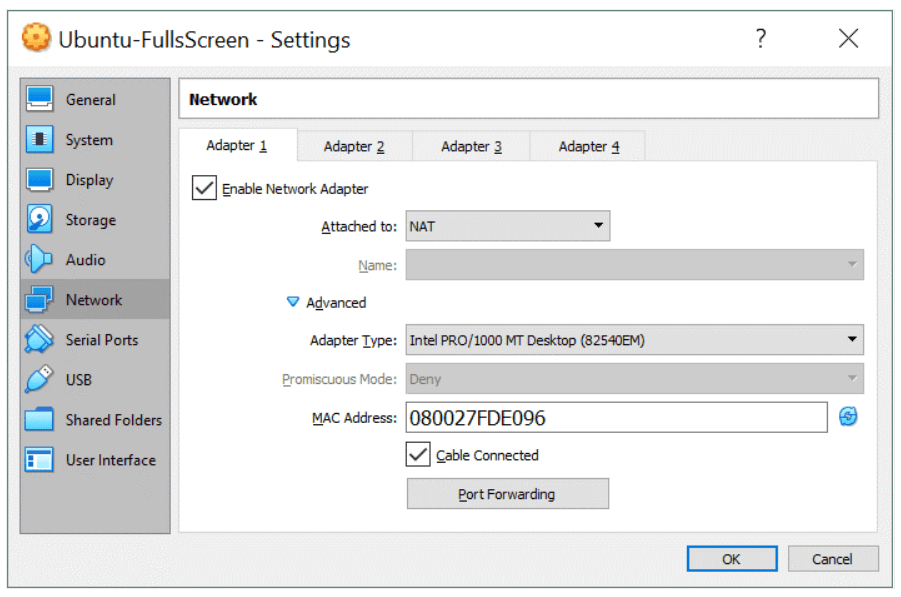
Task: Switch to the Adapter 2 tab
Action: click(353, 146)
